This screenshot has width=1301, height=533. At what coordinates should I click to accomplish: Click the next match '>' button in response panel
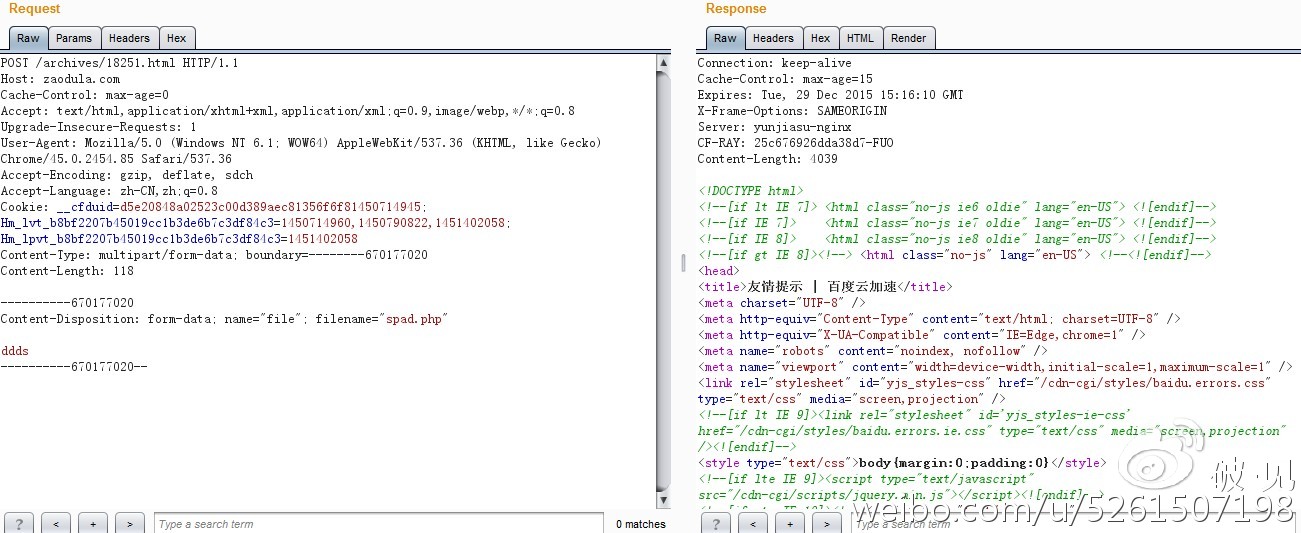tap(828, 524)
